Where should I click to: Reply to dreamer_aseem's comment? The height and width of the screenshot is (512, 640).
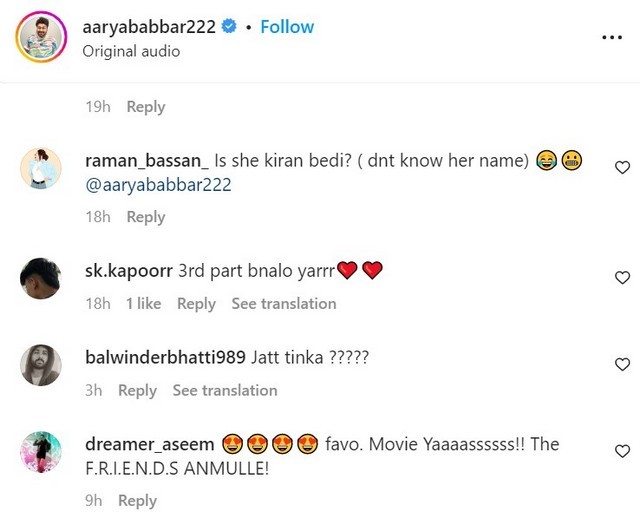(x=137, y=501)
